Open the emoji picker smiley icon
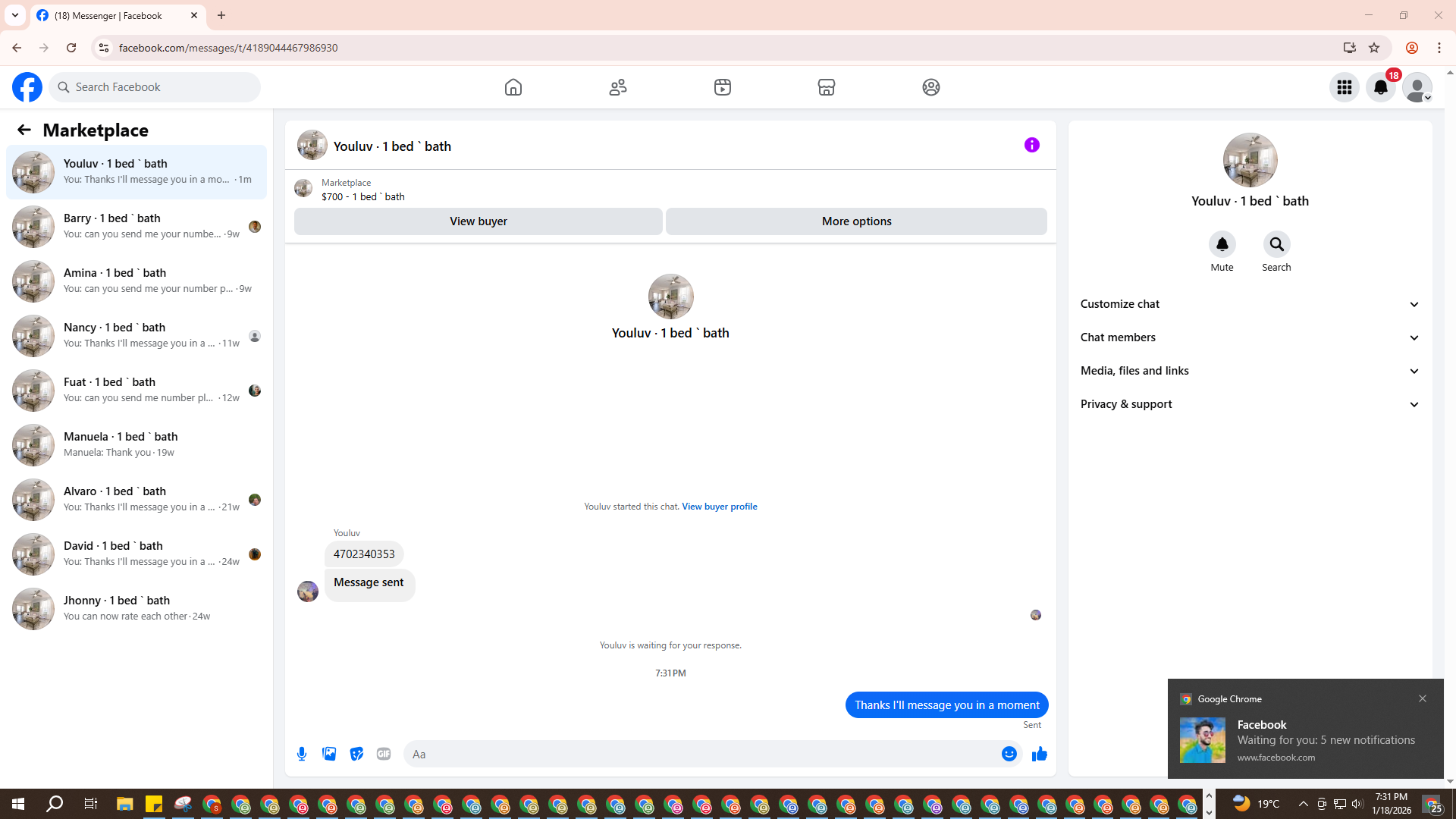The width and height of the screenshot is (1456, 819). point(1009,754)
